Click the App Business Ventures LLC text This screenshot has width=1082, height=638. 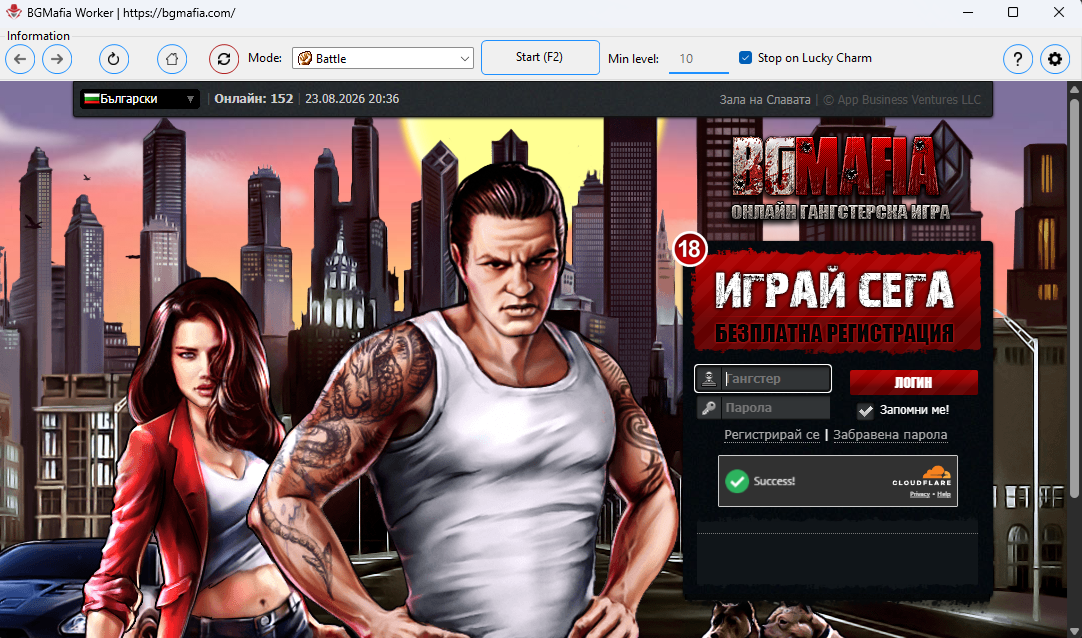pos(902,100)
